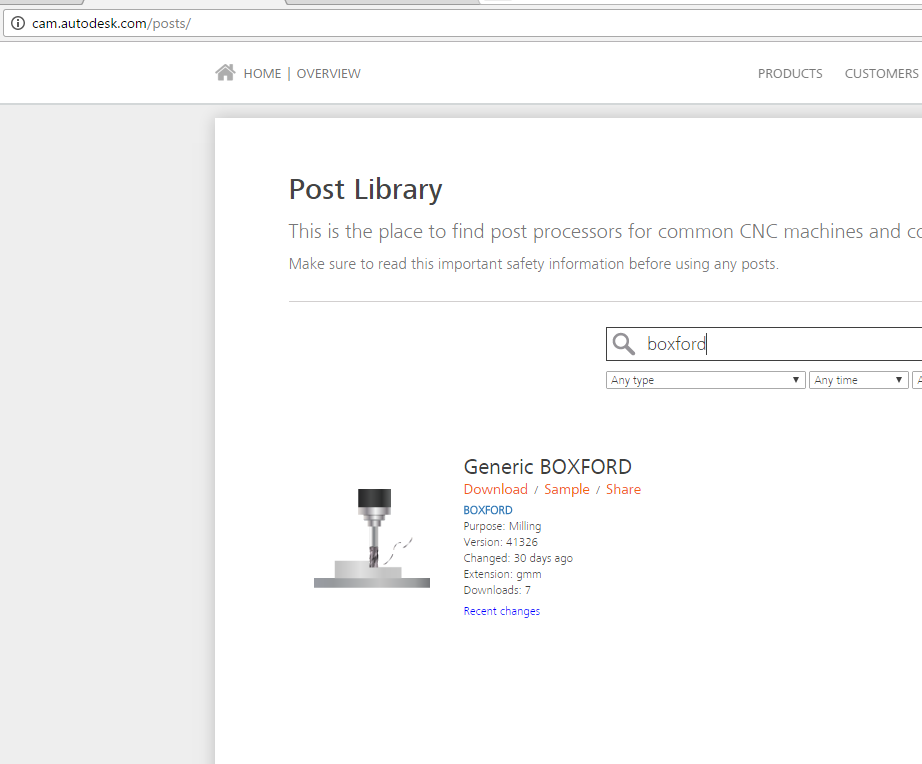Select the Downloads: 7 text
The height and width of the screenshot is (764, 922).
[x=497, y=590]
